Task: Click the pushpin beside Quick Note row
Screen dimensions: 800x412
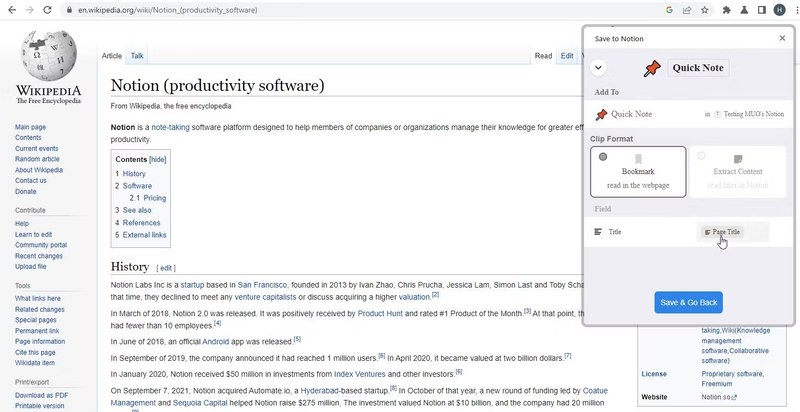Action: point(601,114)
